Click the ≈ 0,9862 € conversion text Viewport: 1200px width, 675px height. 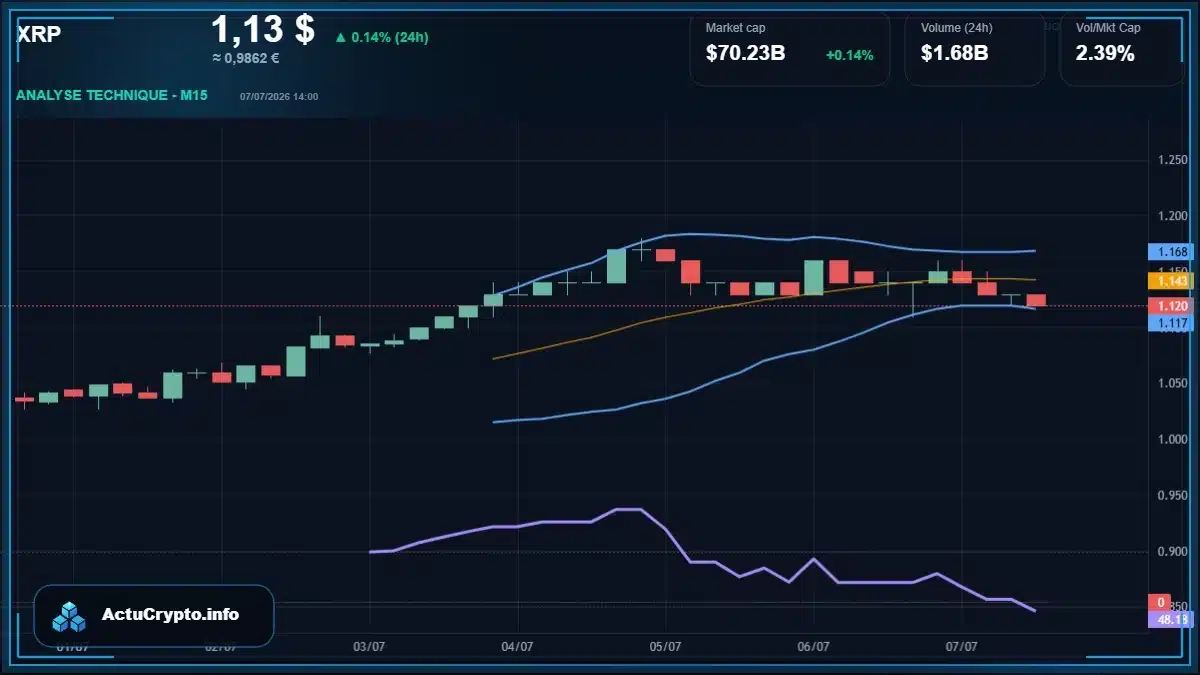246,58
